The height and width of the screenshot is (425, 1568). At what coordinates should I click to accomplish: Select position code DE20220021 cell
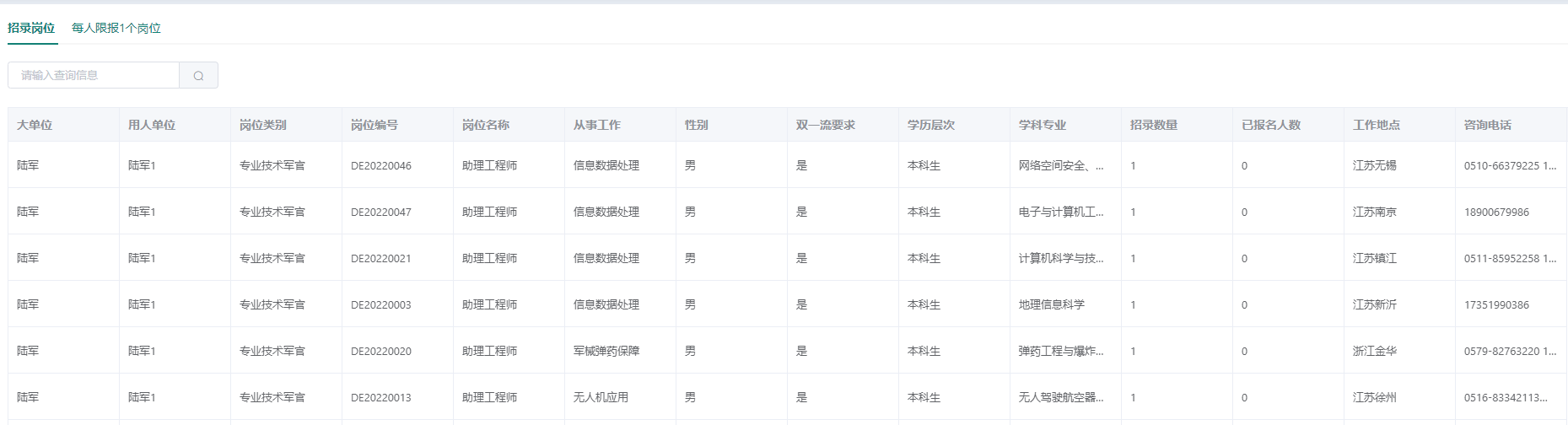point(381,259)
